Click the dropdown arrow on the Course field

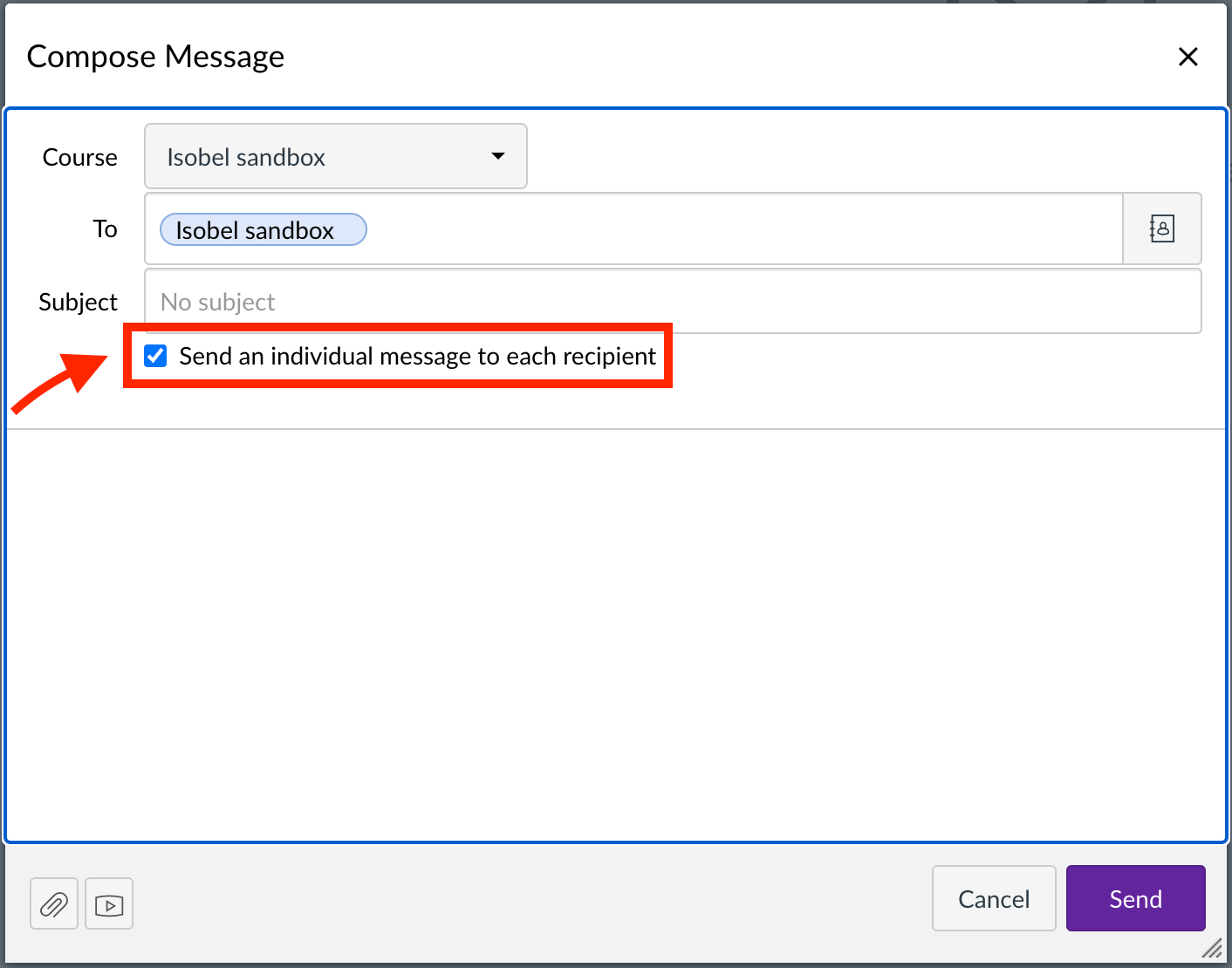point(497,156)
